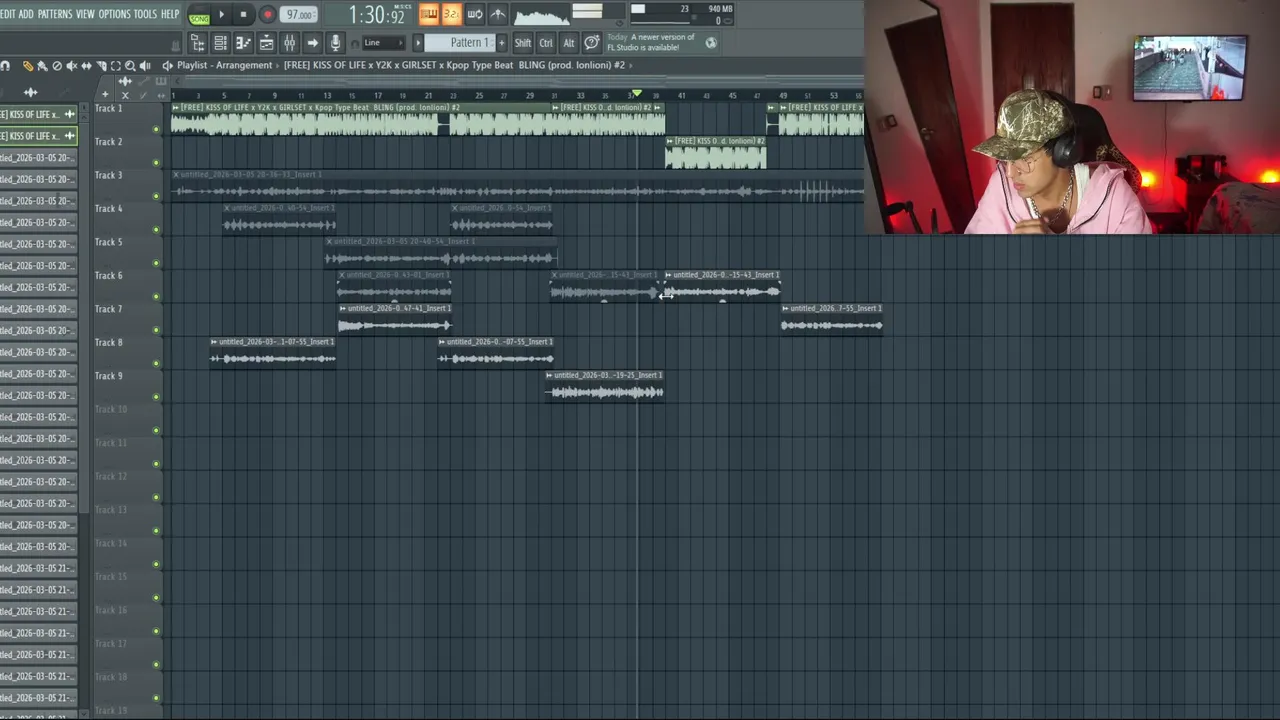Select the Mute tool in playlist toolbar
The height and width of the screenshot is (720, 1280).
click(71, 65)
